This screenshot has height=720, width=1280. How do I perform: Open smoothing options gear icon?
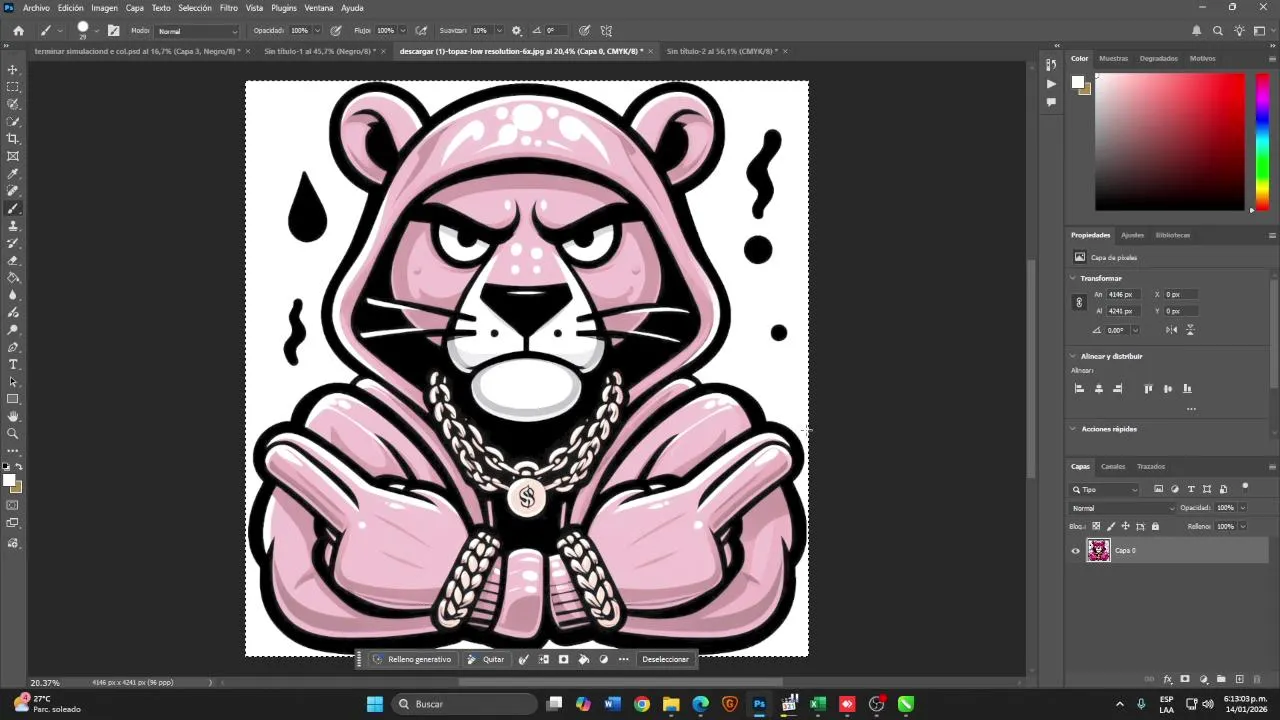click(516, 31)
